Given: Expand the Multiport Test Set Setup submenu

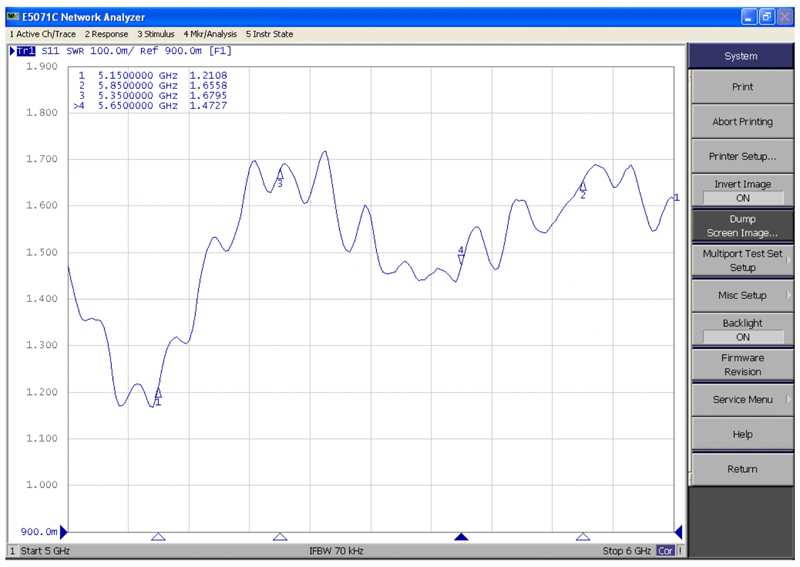Looking at the screenshot, I should pos(742,260).
